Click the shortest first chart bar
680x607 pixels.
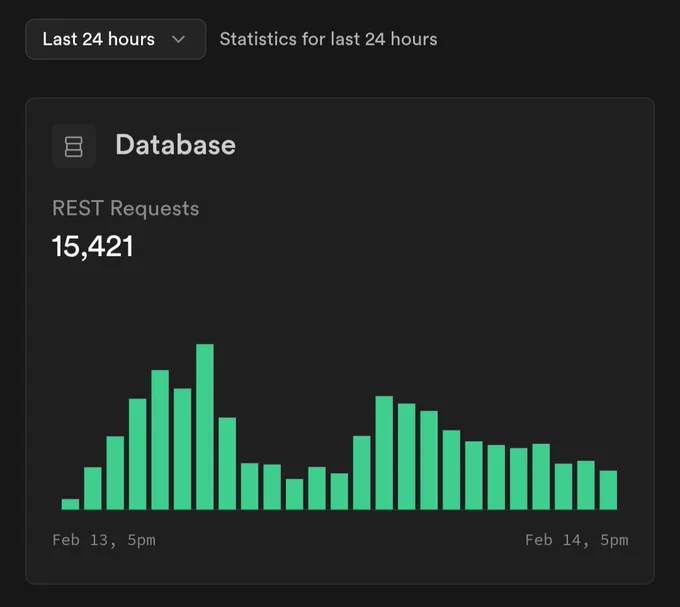[x=70, y=504]
